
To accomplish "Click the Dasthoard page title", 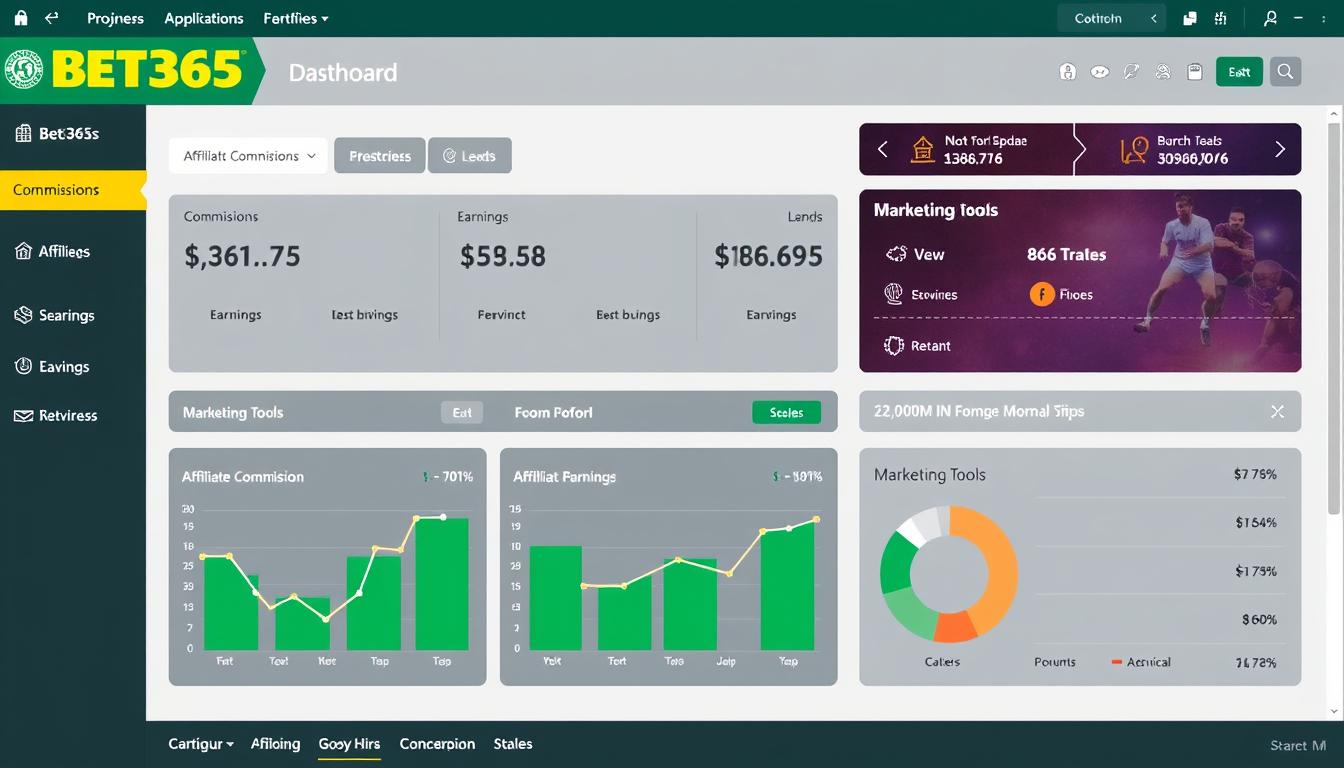I will tap(343, 72).
